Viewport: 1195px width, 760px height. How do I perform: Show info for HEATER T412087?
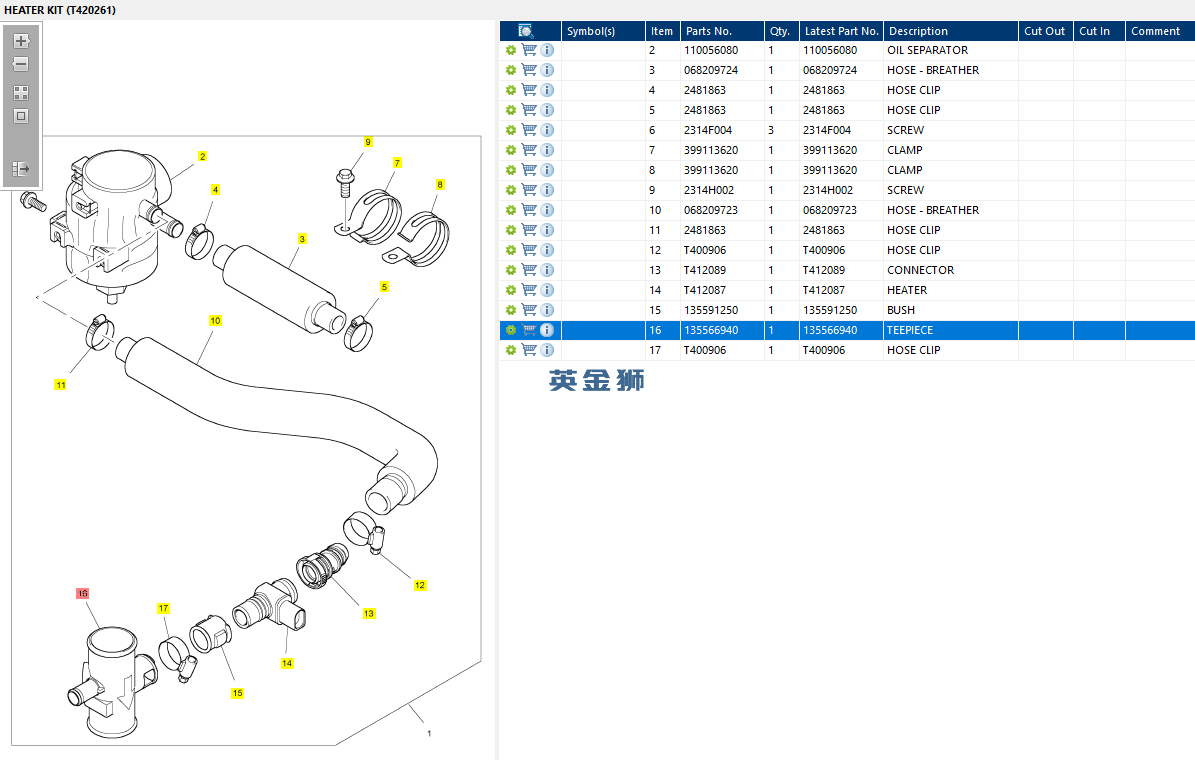coord(547,290)
